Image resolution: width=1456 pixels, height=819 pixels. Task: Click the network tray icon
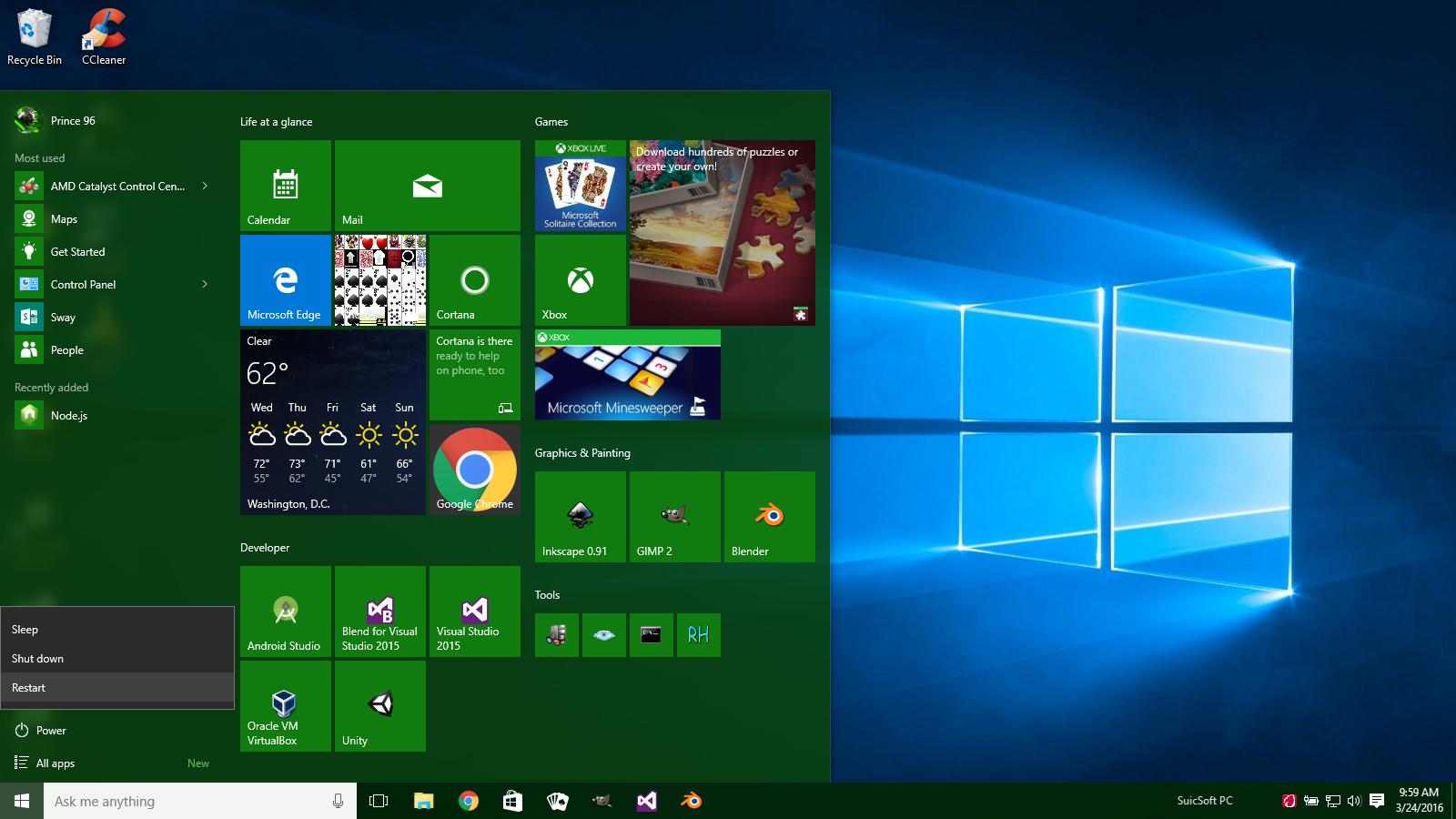[1333, 801]
